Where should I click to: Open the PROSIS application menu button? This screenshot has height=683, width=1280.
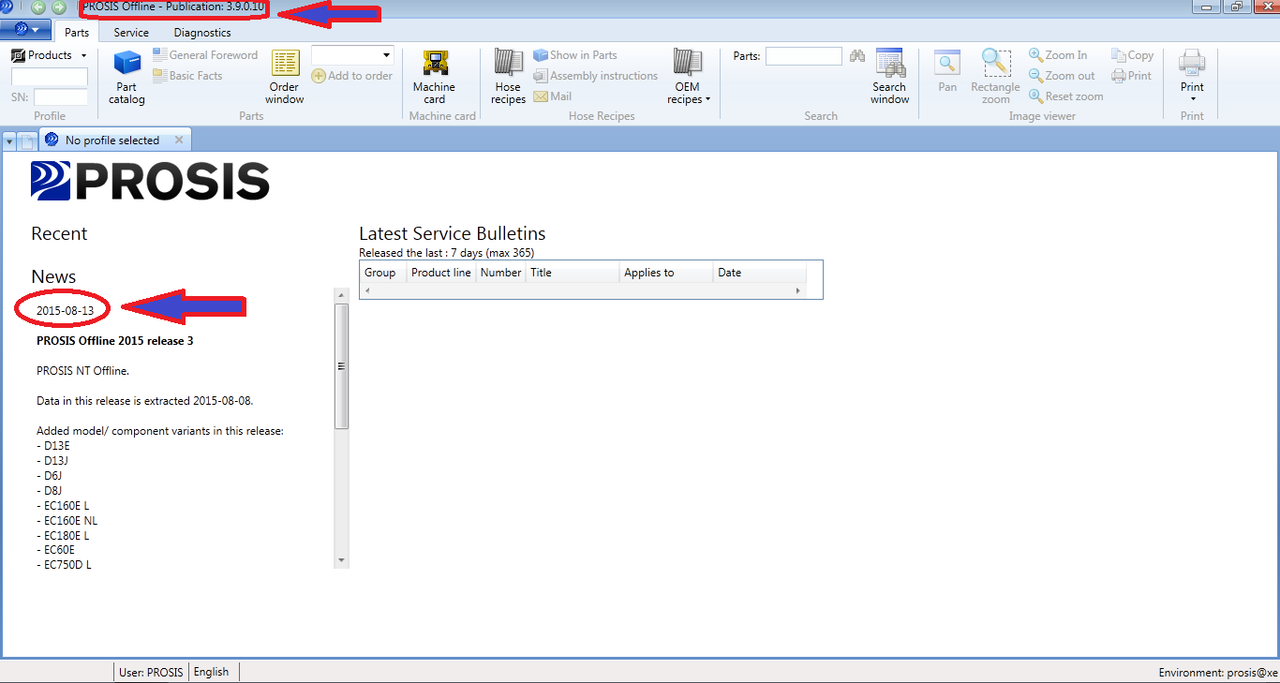click(x=25, y=32)
